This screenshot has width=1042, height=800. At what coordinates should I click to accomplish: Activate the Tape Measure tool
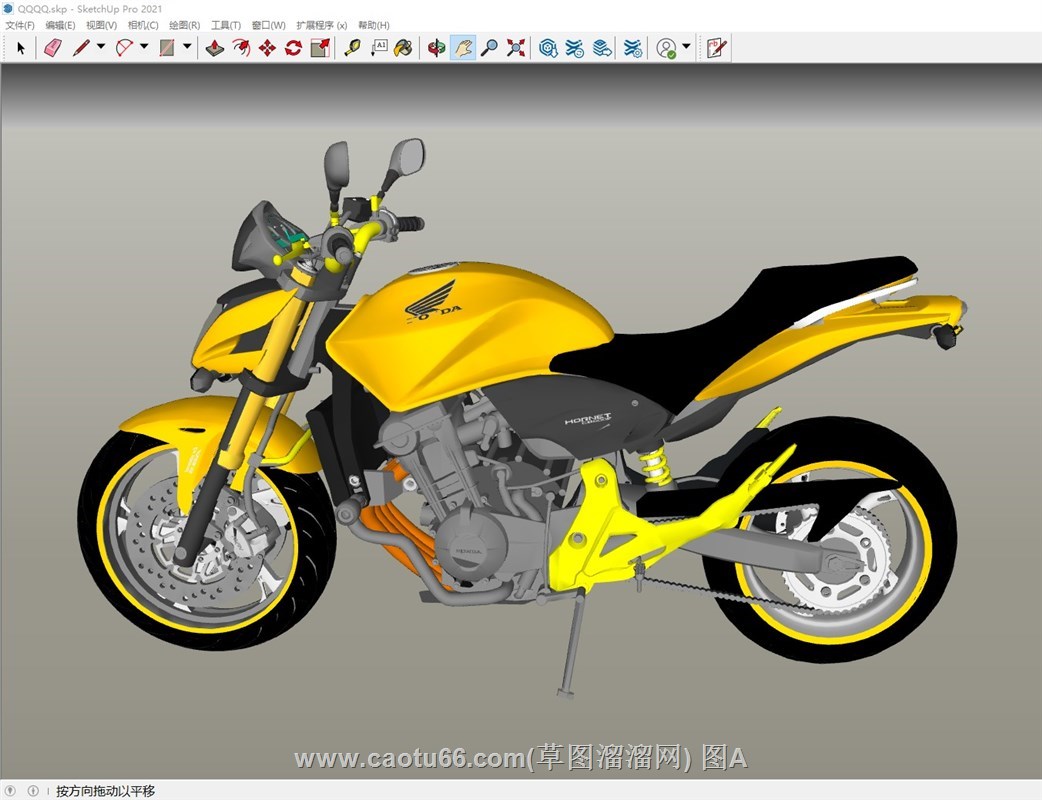[x=352, y=47]
